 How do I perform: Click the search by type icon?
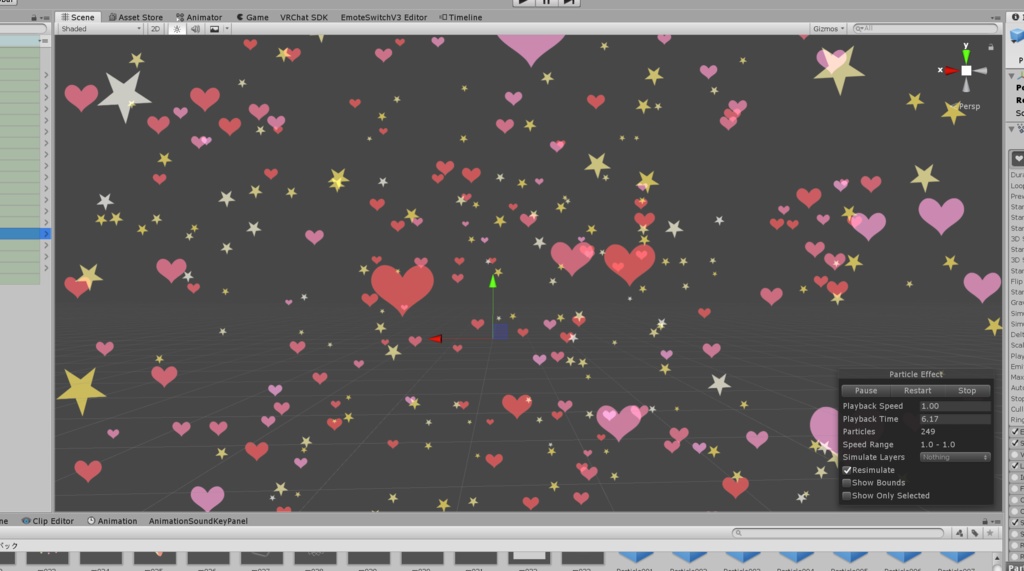(x=959, y=533)
